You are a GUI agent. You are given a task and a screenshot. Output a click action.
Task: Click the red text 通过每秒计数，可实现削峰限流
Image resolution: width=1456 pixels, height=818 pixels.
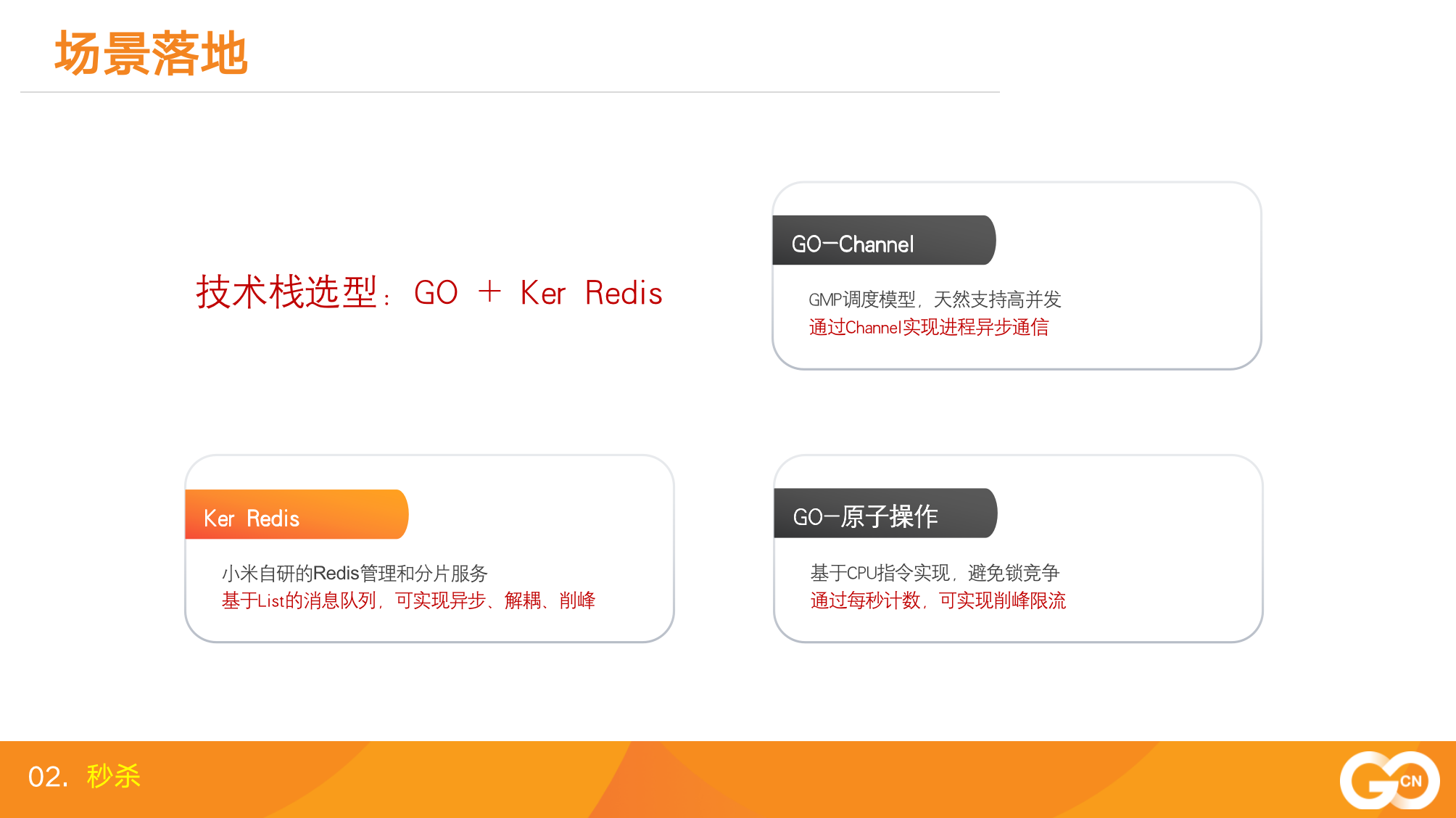pos(938,600)
